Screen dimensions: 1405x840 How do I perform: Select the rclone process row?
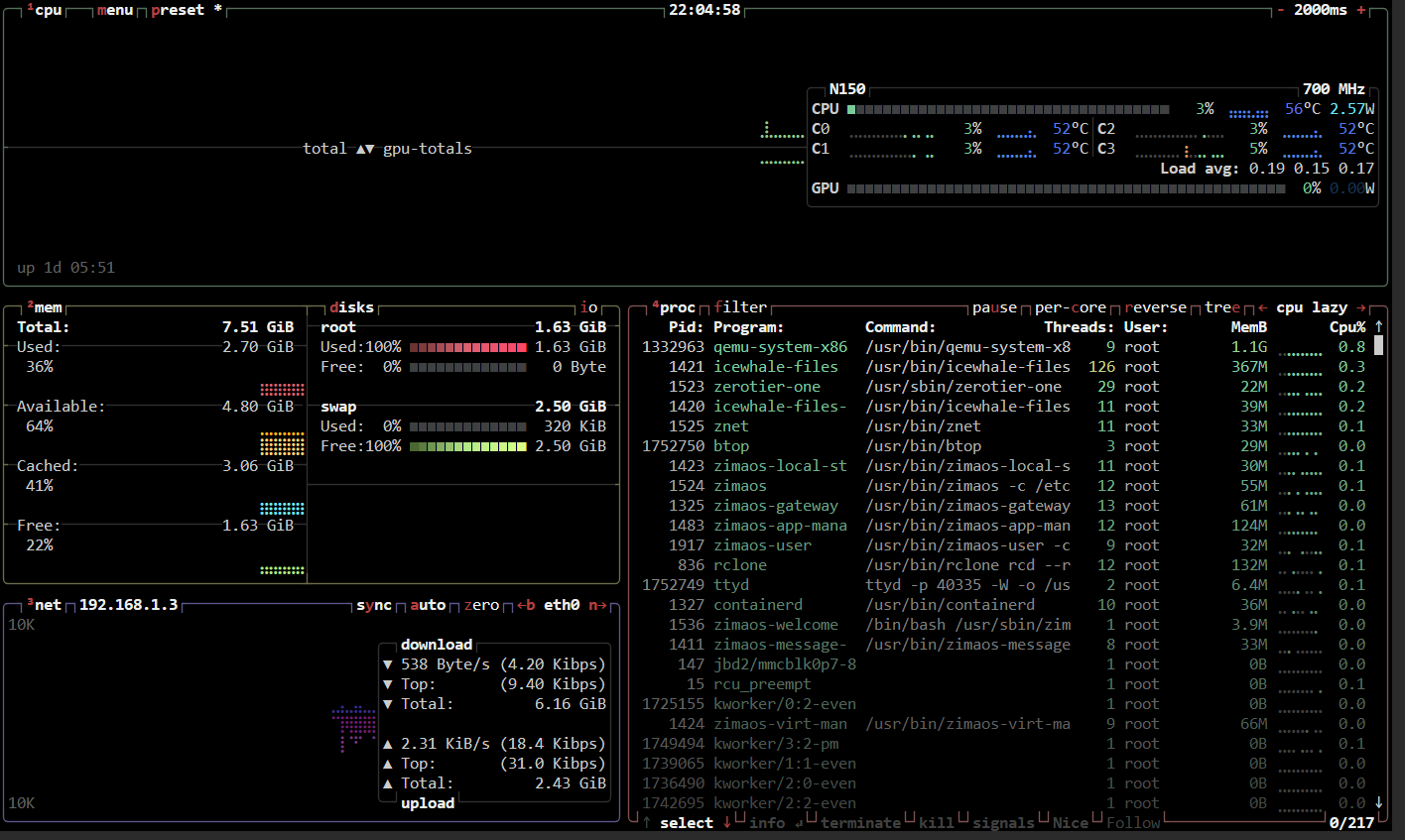[1003, 565]
